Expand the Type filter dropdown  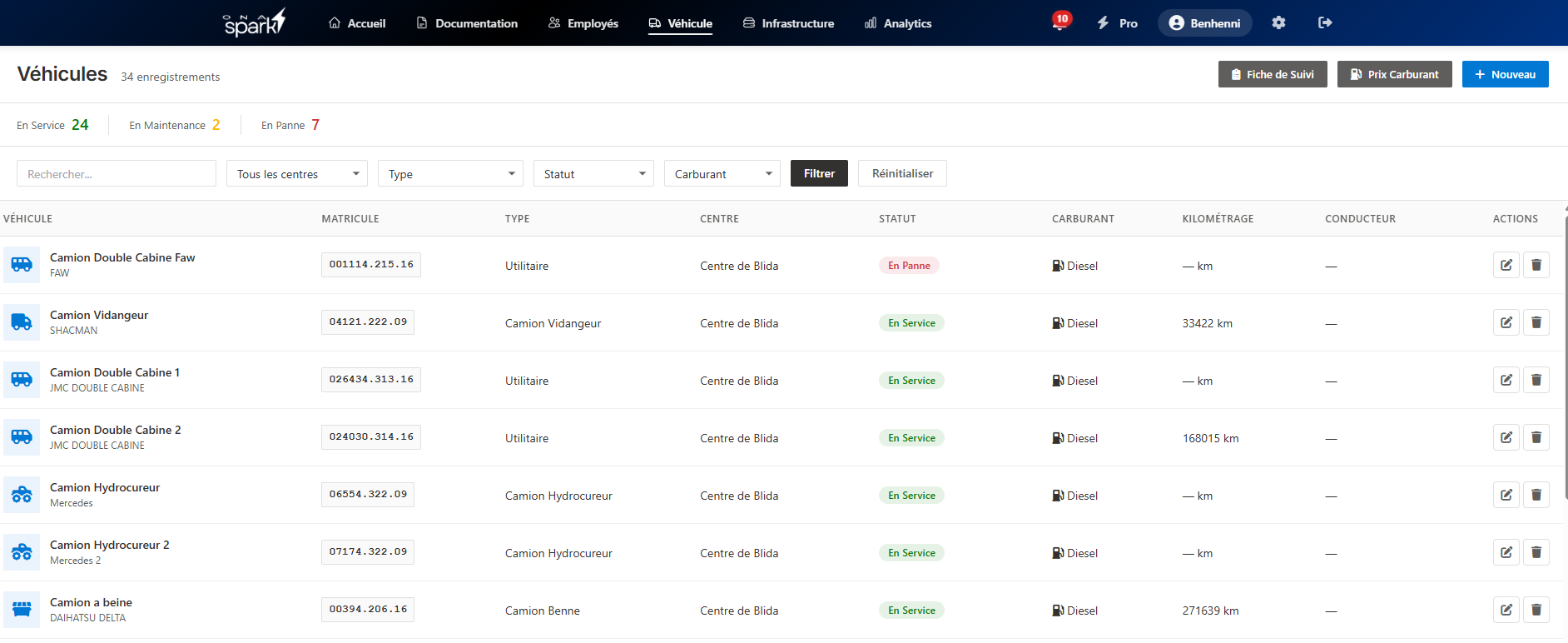450,173
